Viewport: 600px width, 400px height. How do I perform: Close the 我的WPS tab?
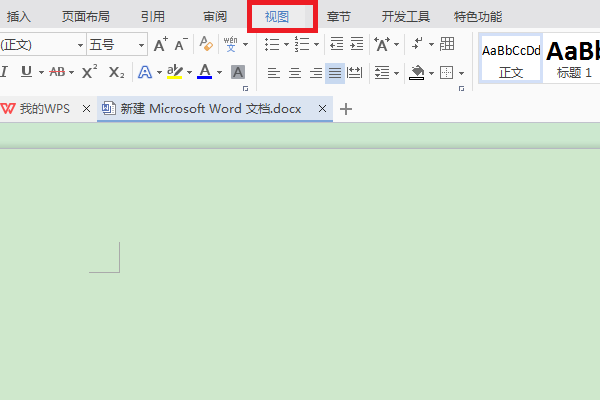[x=86, y=109]
